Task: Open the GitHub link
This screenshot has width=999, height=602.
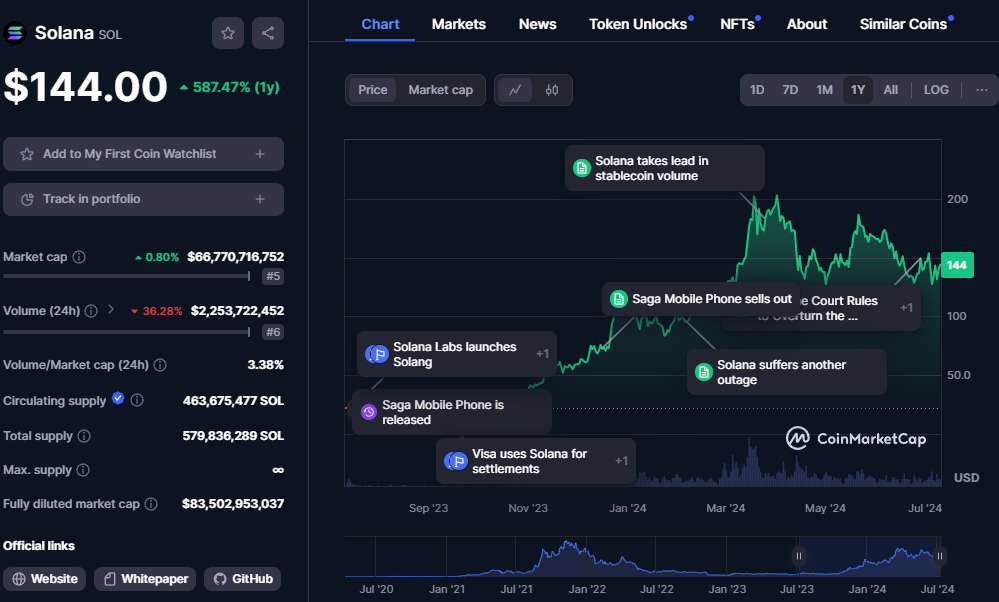Action: pyautogui.click(x=243, y=579)
